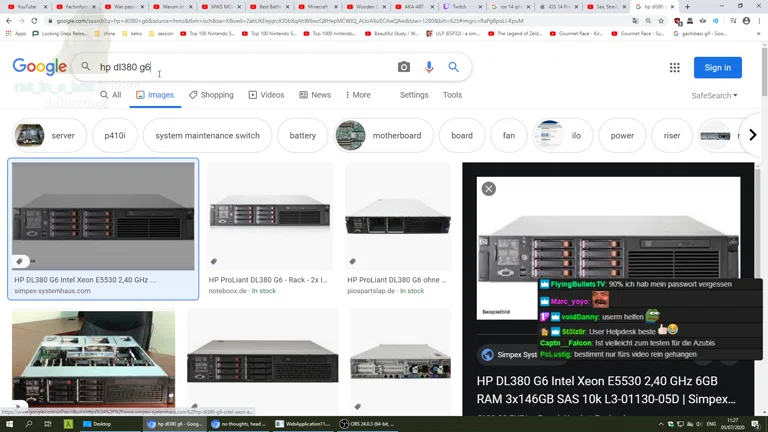Screen dimensions: 768x432
Task: Open search Settings link
Action: coord(414,95)
